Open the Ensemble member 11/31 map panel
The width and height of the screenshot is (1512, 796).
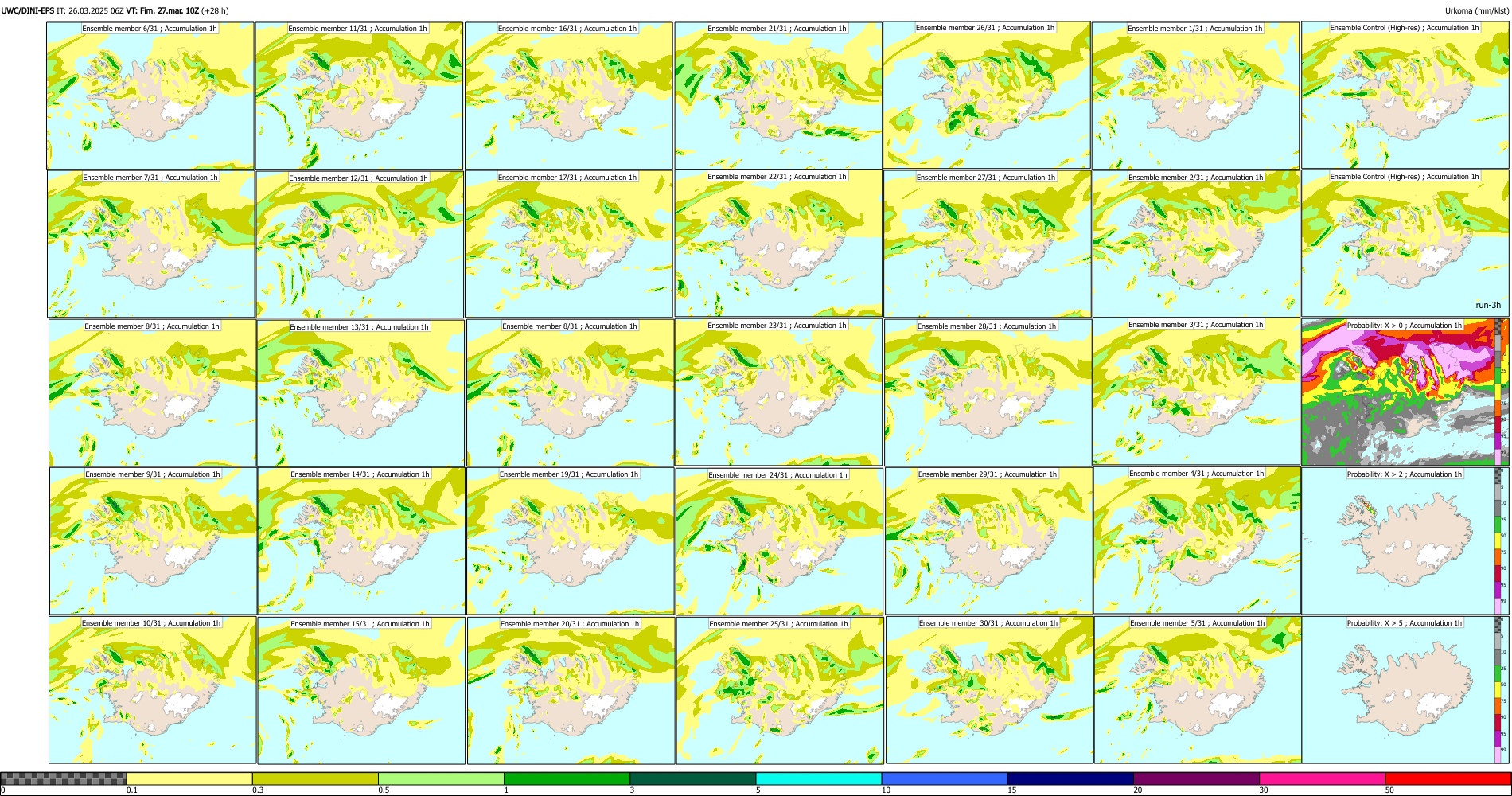tap(359, 96)
